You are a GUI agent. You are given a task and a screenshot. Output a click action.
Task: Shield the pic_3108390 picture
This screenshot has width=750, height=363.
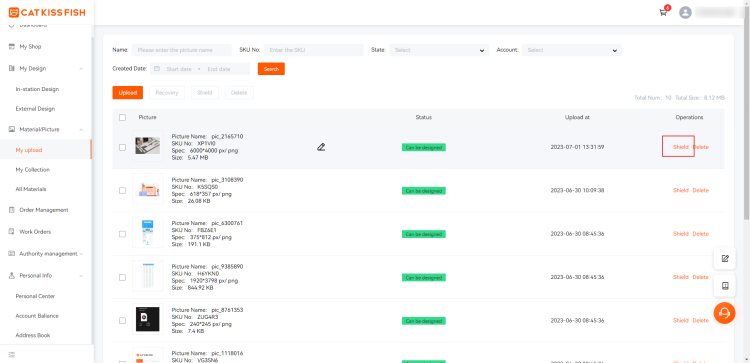[x=681, y=190]
